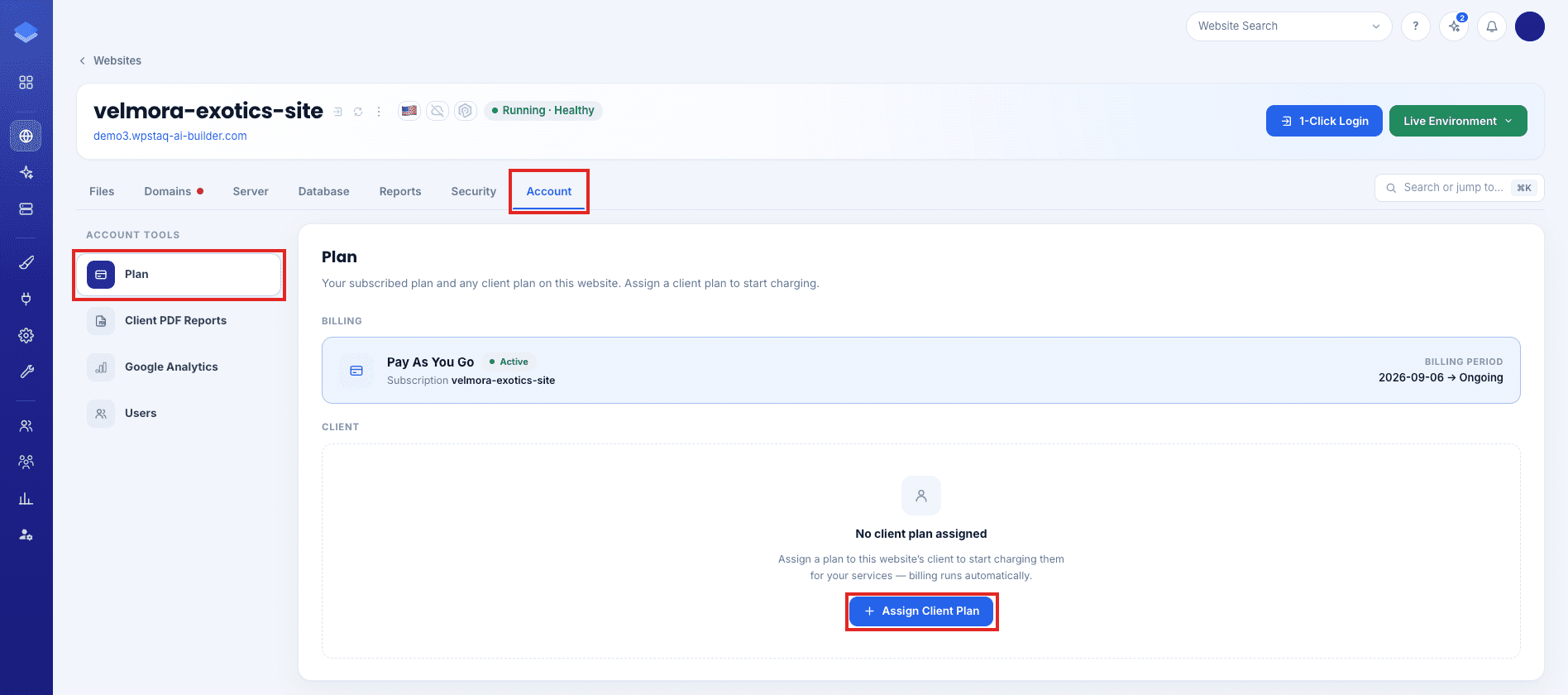Screen dimensions: 1568x695
Task: Select Client PDF Reports in Account Tools
Action: coord(179,321)
